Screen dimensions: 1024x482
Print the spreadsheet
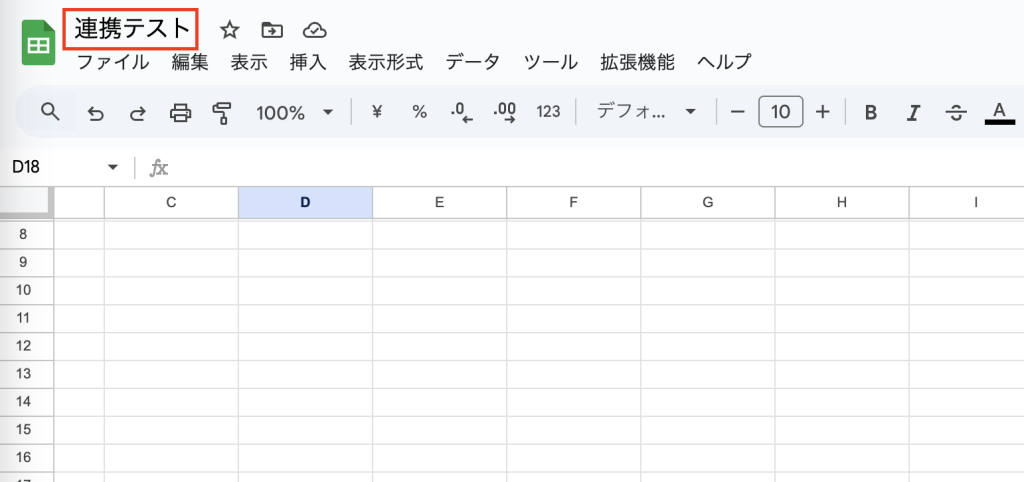coord(180,113)
